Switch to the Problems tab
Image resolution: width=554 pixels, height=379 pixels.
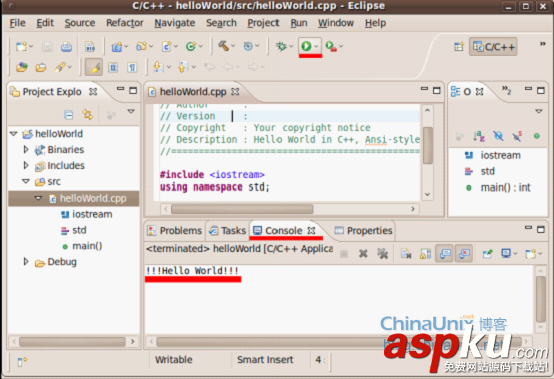[x=175, y=231]
